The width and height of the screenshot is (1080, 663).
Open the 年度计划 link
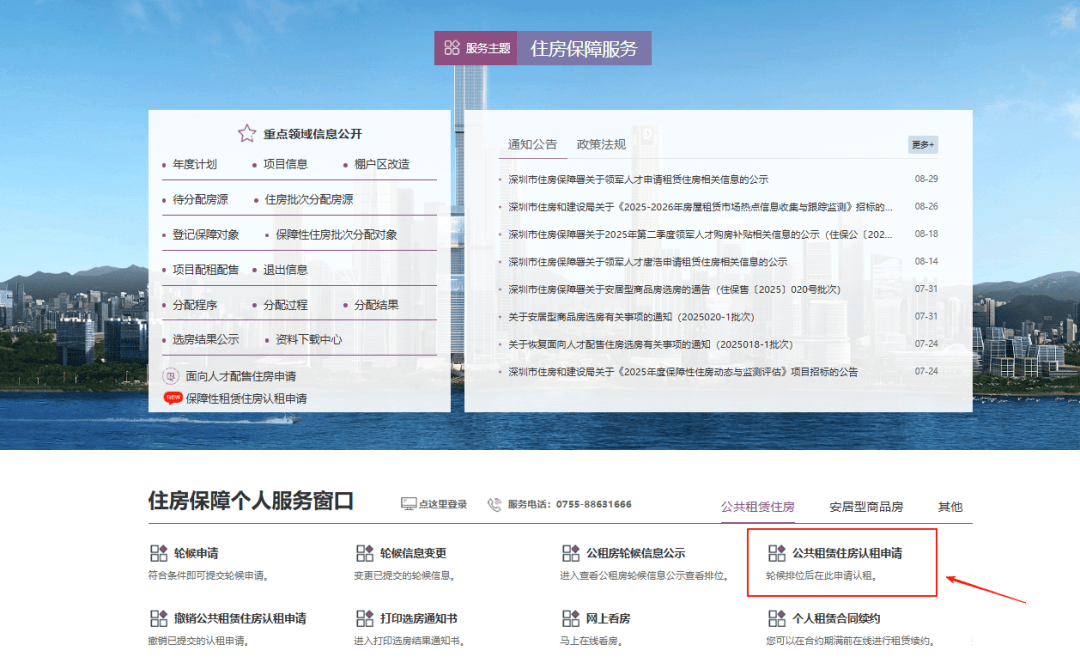pos(196,166)
